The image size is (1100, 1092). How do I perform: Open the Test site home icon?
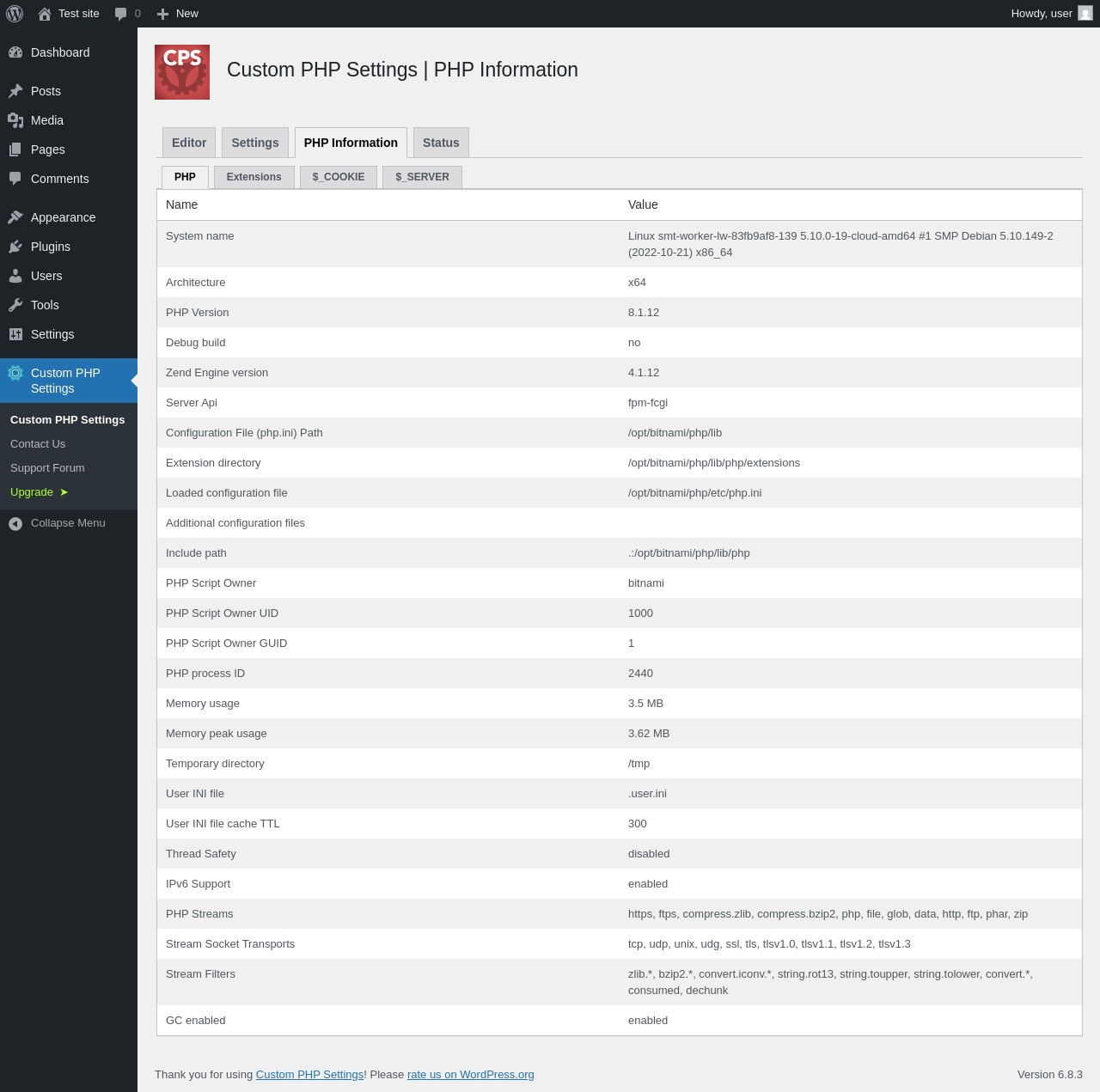45,14
